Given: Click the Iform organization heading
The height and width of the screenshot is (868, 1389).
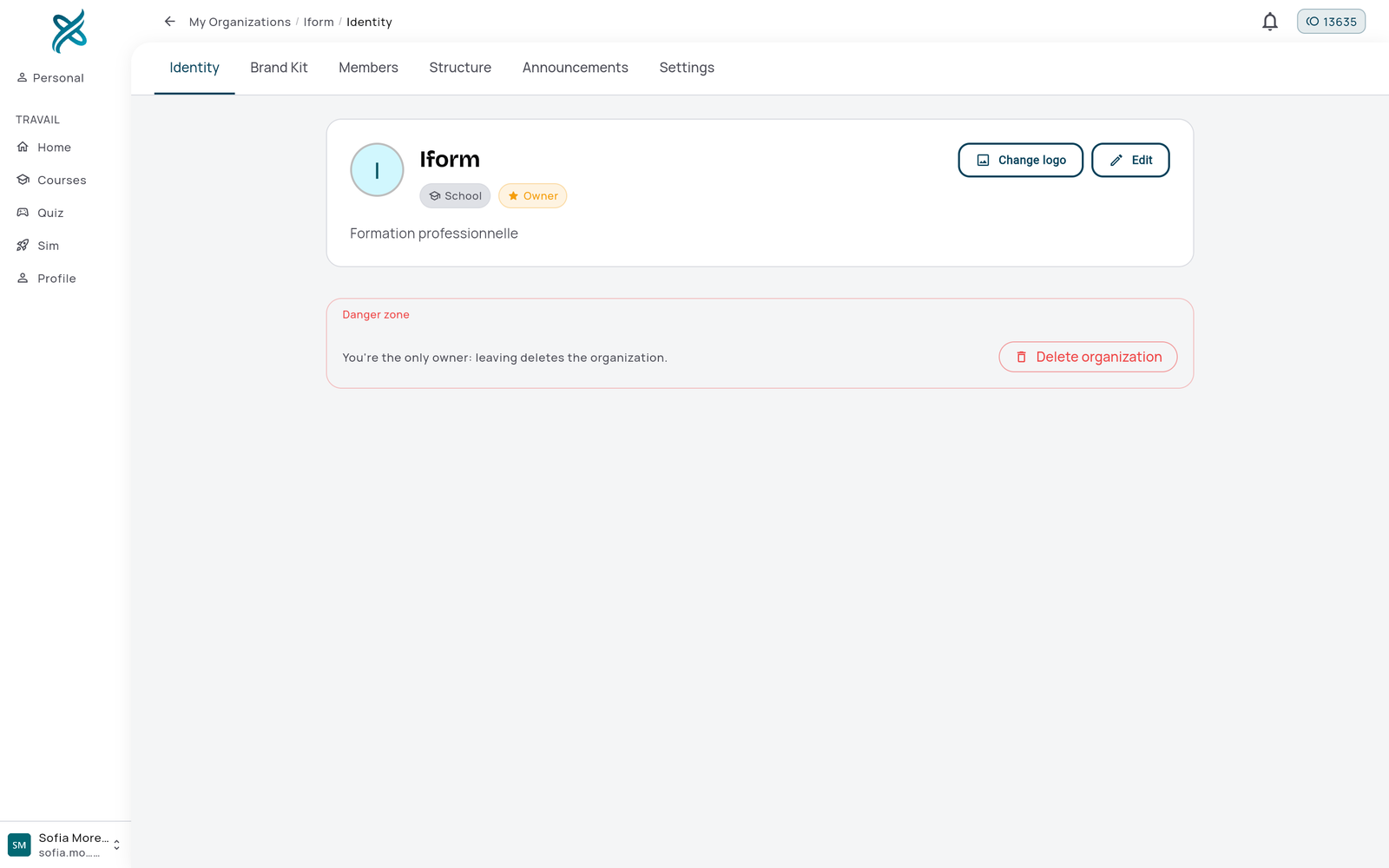Looking at the screenshot, I should coord(450,160).
